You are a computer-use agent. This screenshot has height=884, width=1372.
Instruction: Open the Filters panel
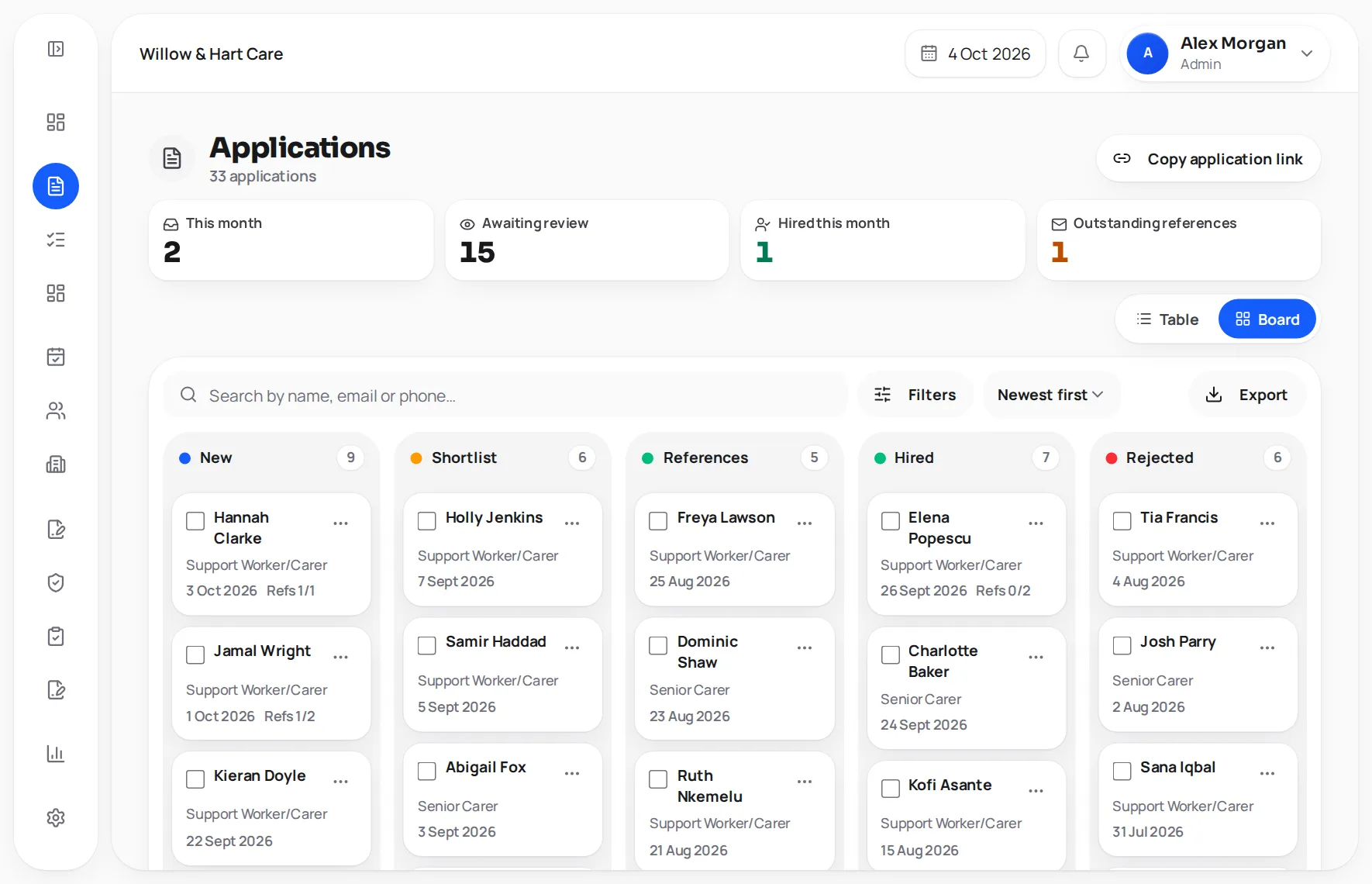click(915, 395)
